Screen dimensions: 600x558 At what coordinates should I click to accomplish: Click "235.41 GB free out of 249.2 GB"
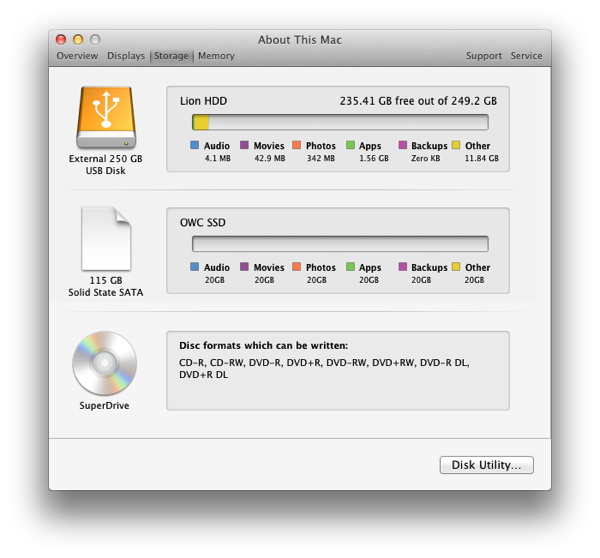(418, 101)
